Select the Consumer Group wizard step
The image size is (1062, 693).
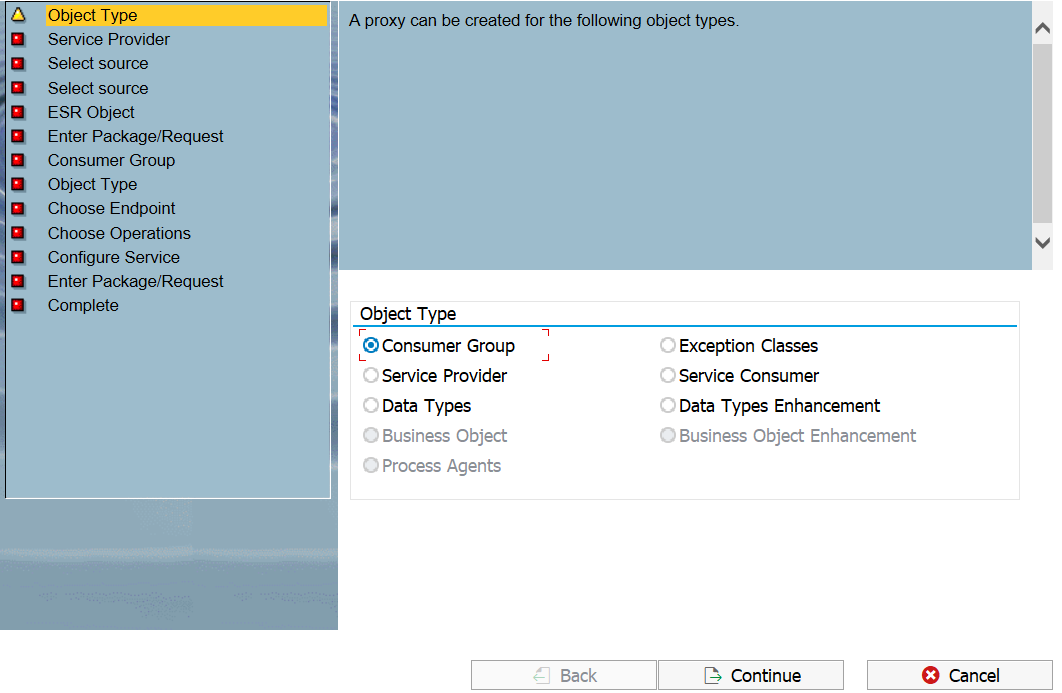(x=111, y=161)
